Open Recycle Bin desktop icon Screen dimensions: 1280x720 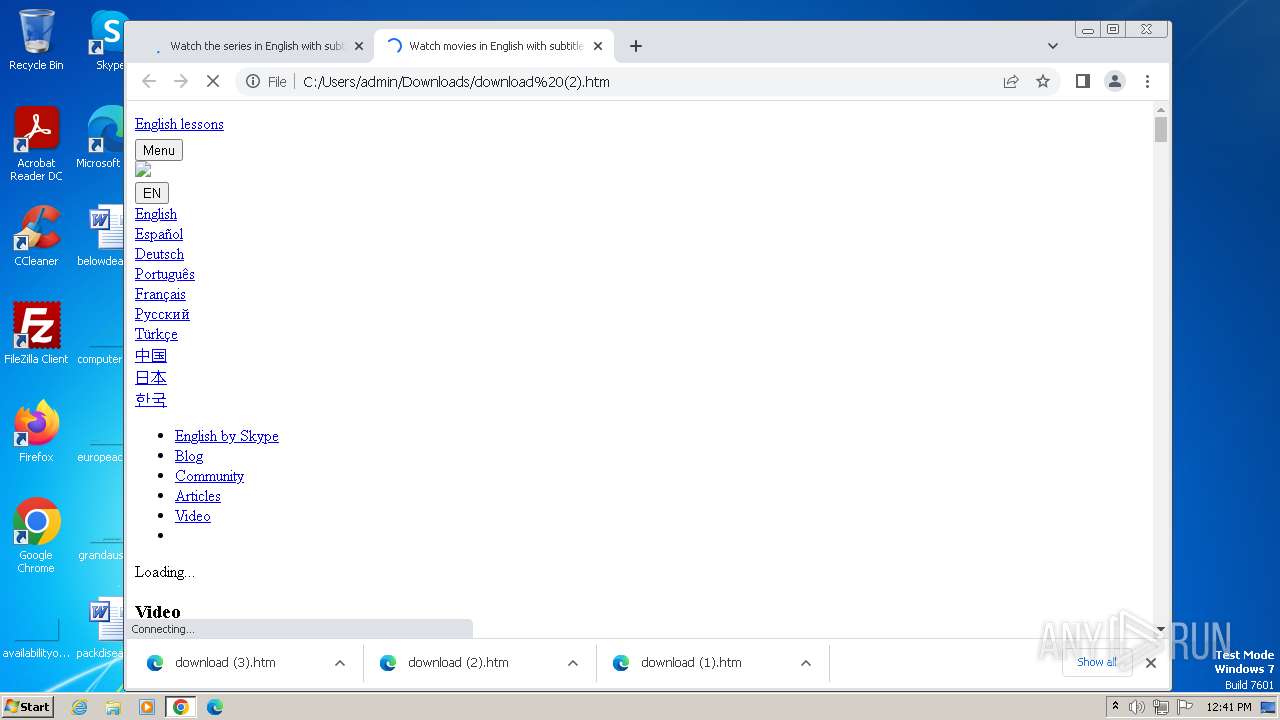(36, 40)
